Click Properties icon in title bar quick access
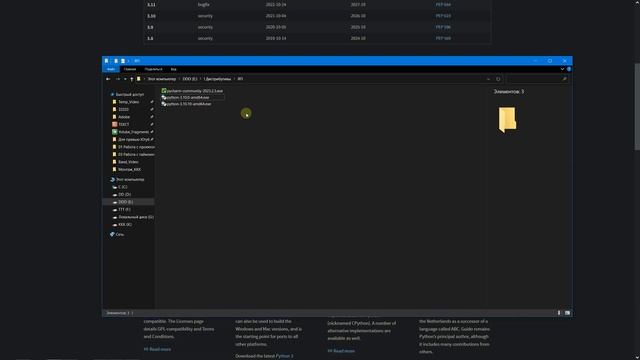This screenshot has height=360, width=640. tap(116, 61)
